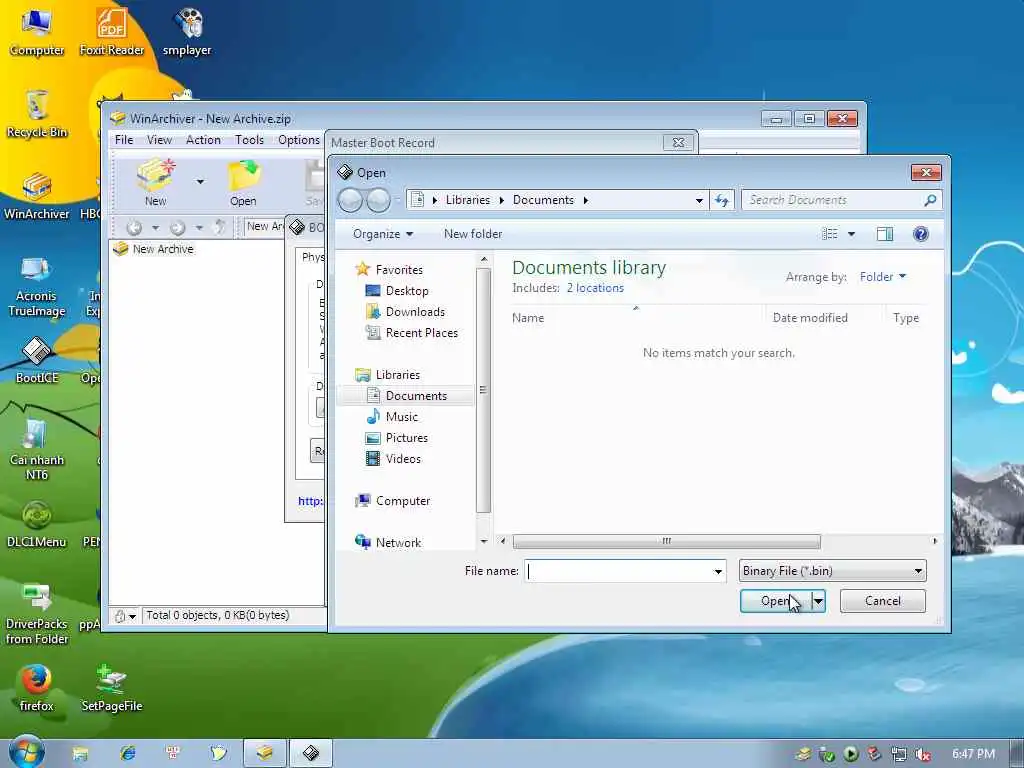
Task: Expand the New button dropdown arrow in WinArchiver
Action: pos(200,182)
